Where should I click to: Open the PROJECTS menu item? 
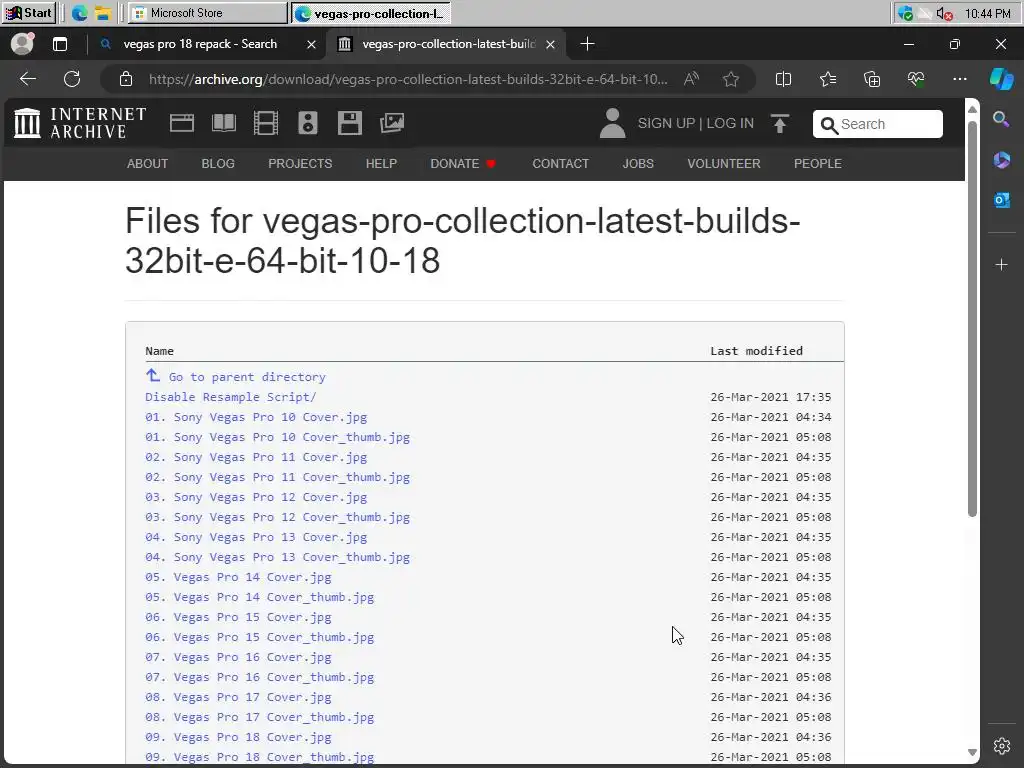[x=300, y=163]
